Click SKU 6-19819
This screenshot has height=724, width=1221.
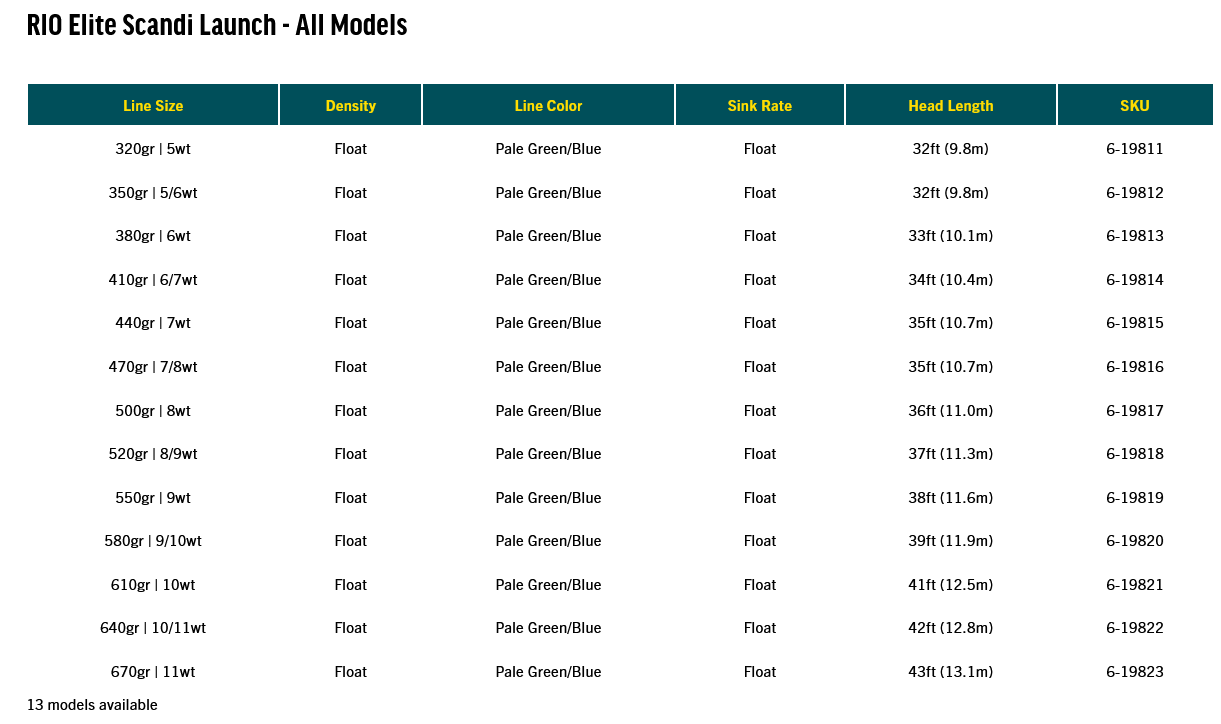coord(1135,498)
